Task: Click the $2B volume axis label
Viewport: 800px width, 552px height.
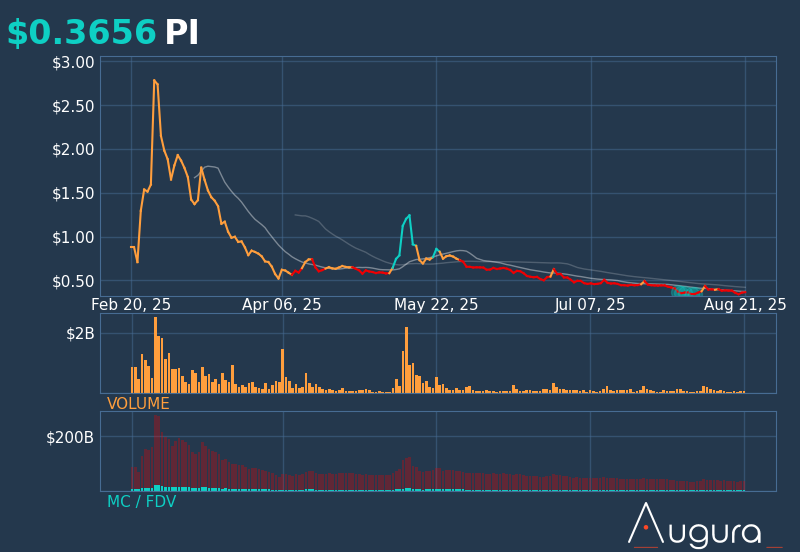Action: tap(80, 334)
